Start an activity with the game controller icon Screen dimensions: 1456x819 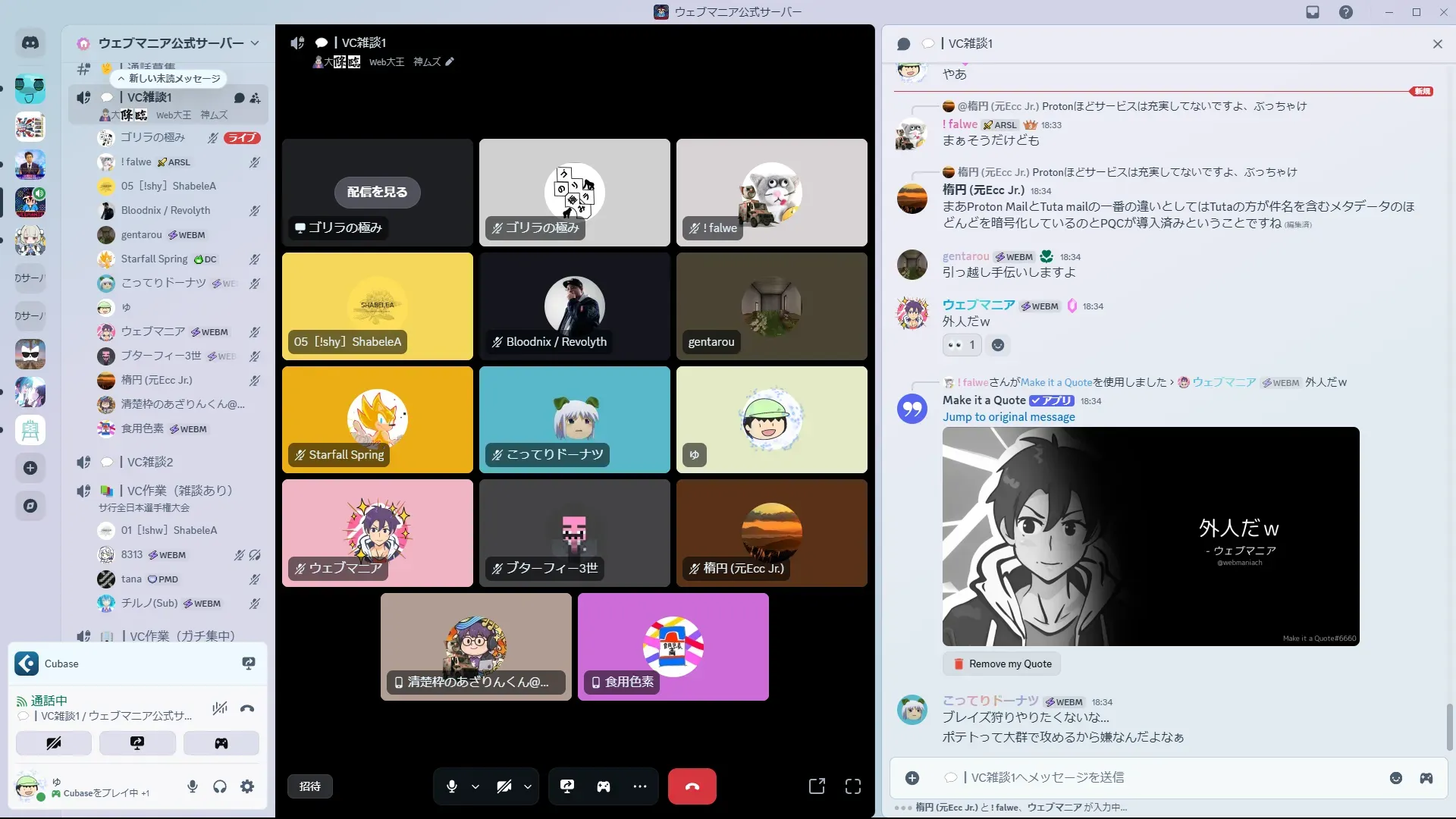[x=604, y=786]
